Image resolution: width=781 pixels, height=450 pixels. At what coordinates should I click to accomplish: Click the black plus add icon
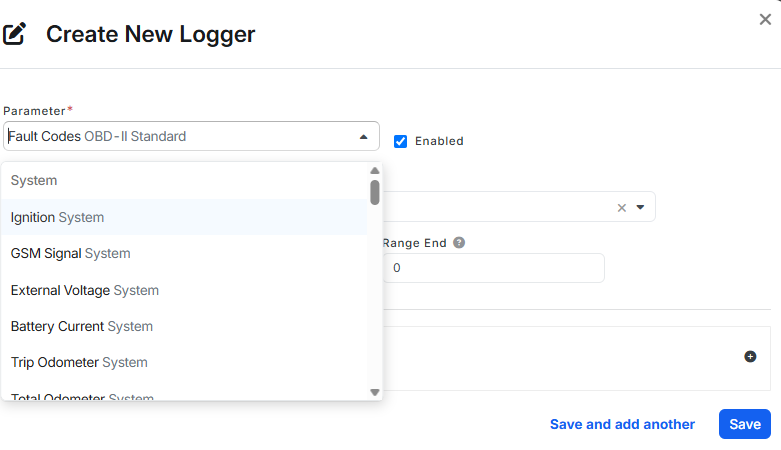750,356
